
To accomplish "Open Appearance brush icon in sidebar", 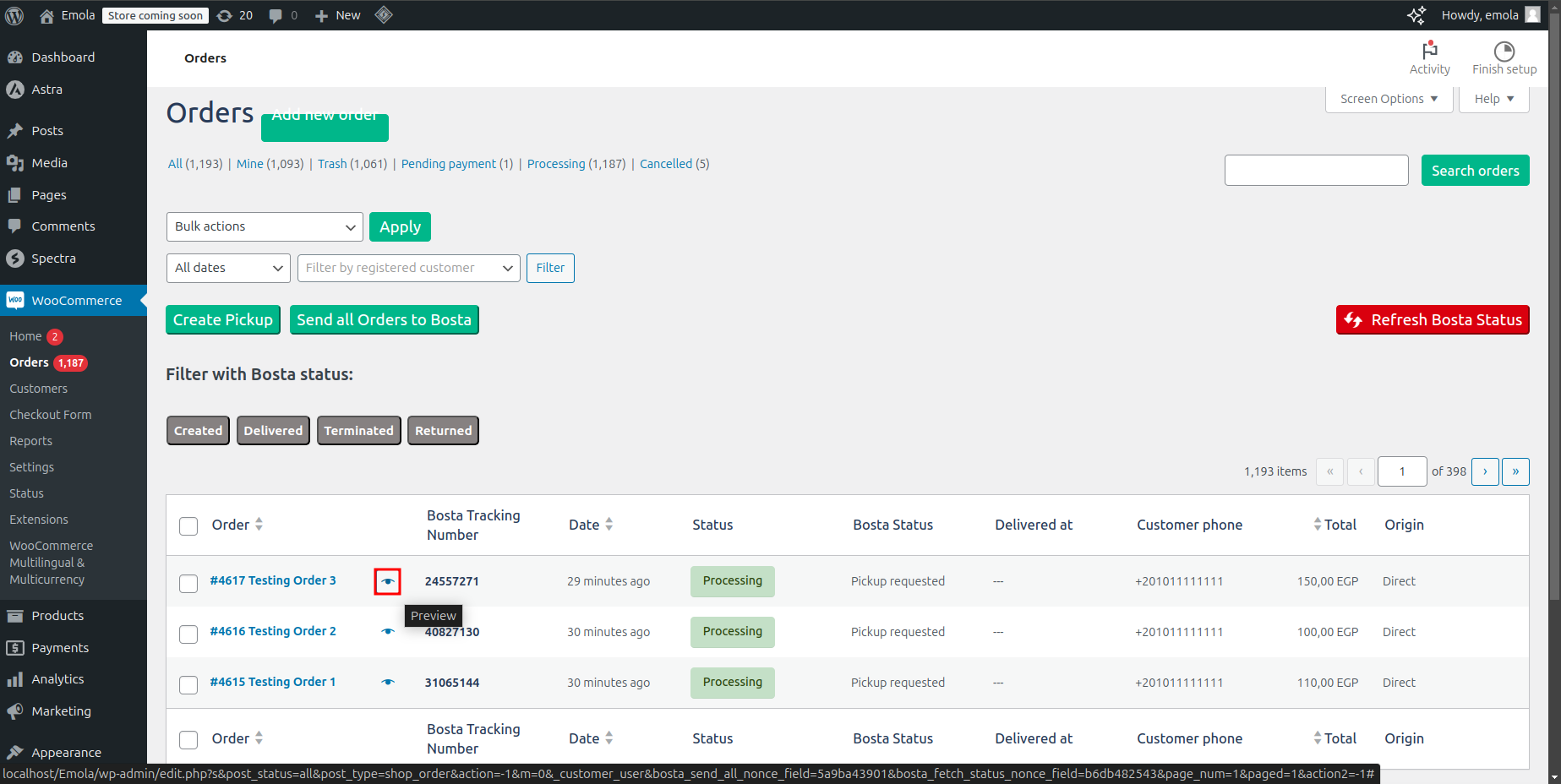I will click(x=15, y=753).
